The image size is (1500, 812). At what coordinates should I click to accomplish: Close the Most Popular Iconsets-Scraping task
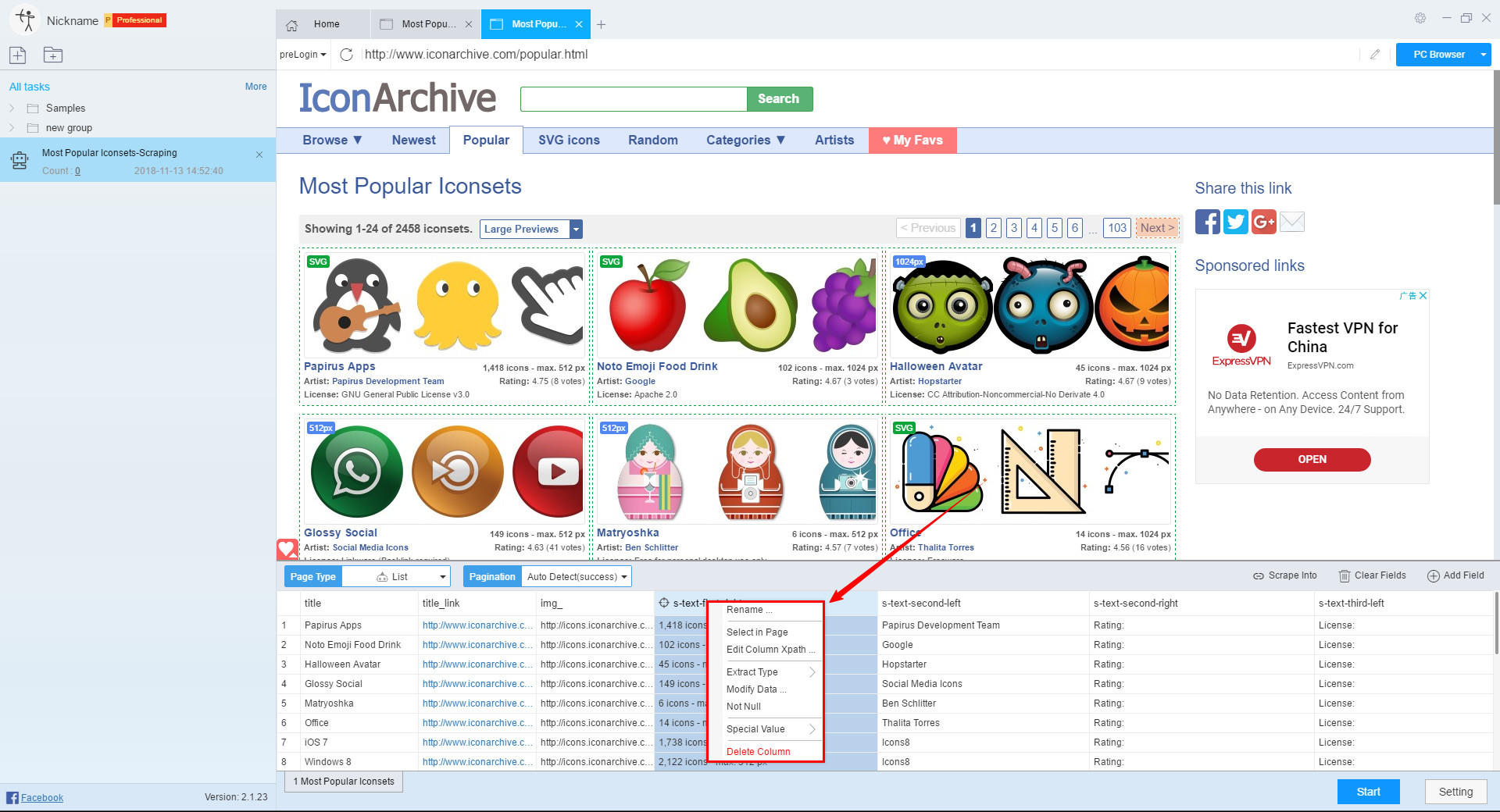coord(259,155)
